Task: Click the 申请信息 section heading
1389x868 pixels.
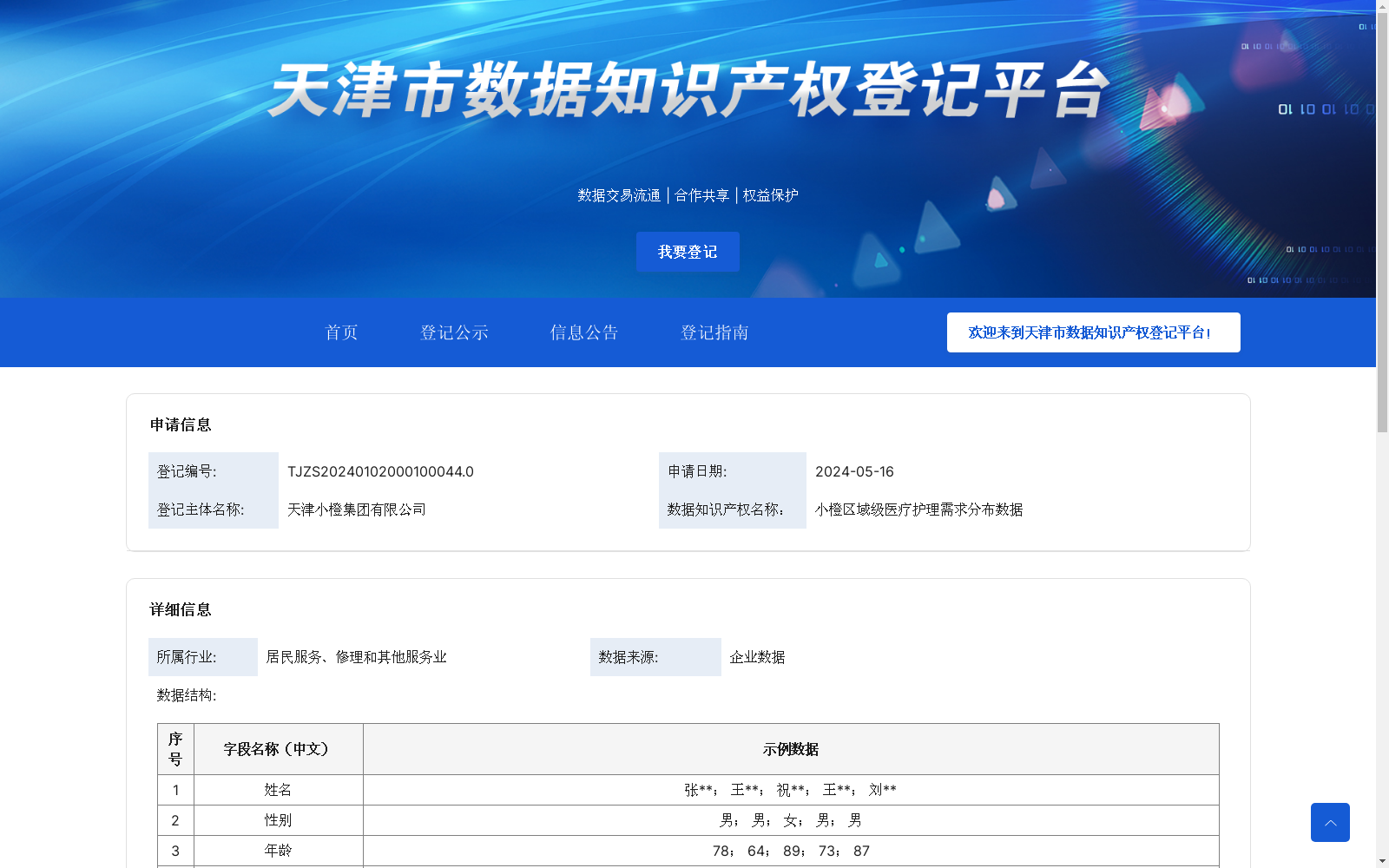Action: pyautogui.click(x=181, y=424)
